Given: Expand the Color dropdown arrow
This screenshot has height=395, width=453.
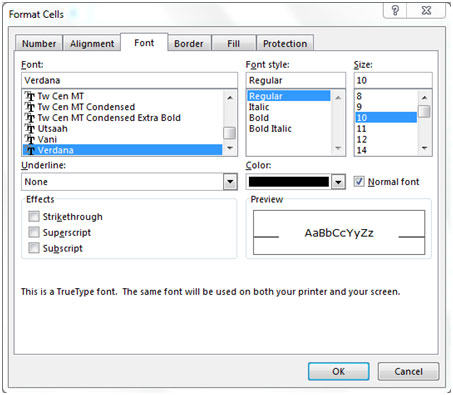Looking at the screenshot, I should [x=338, y=182].
